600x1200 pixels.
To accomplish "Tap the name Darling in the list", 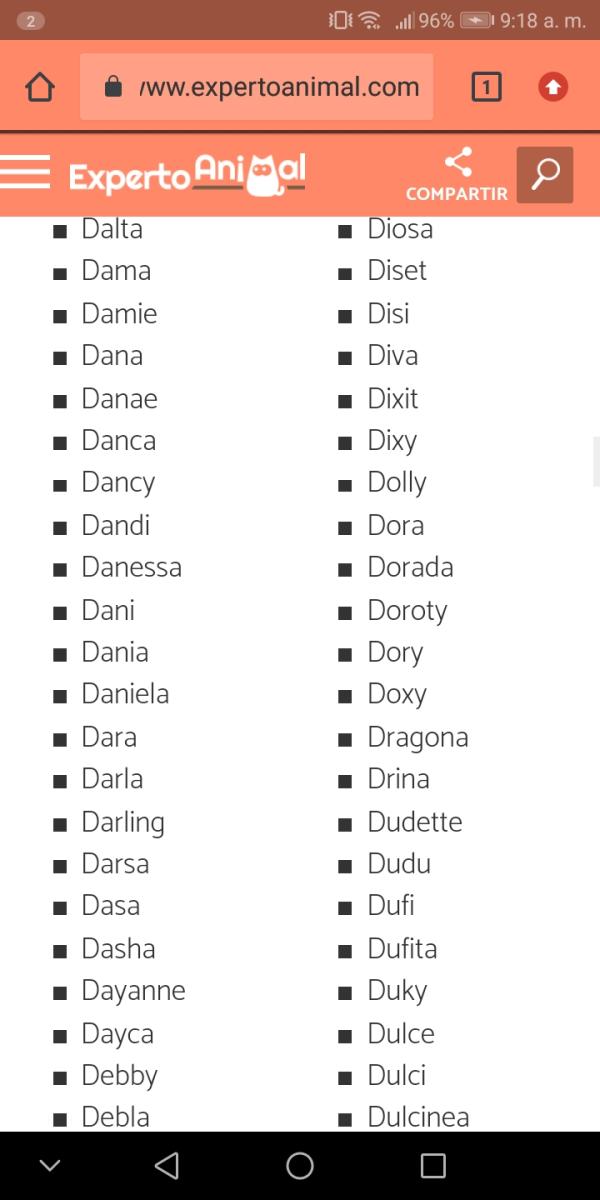I will (123, 822).
